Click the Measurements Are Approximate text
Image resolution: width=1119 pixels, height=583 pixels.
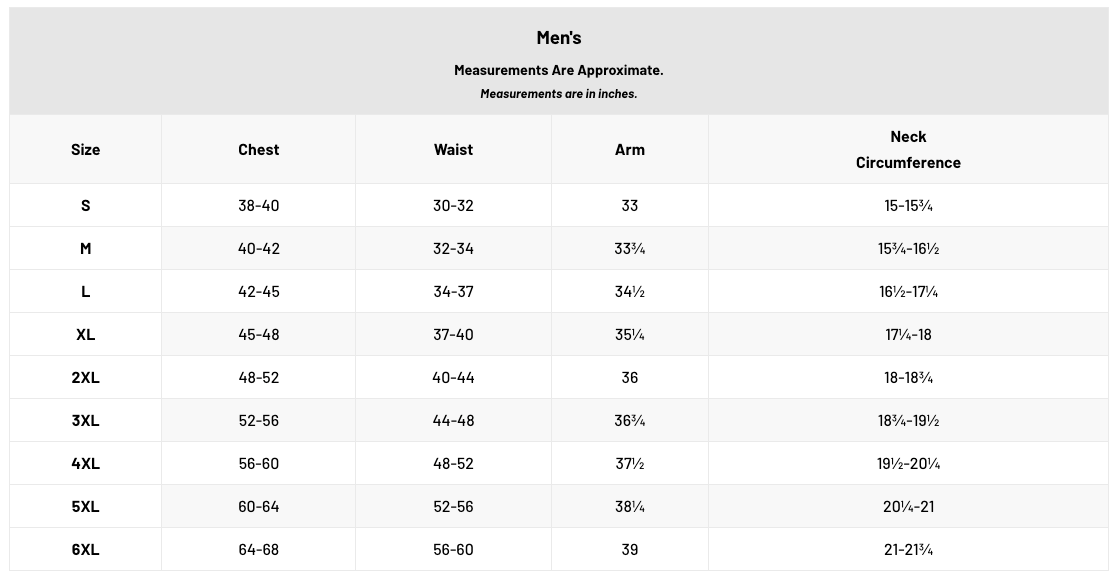(x=559, y=70)
